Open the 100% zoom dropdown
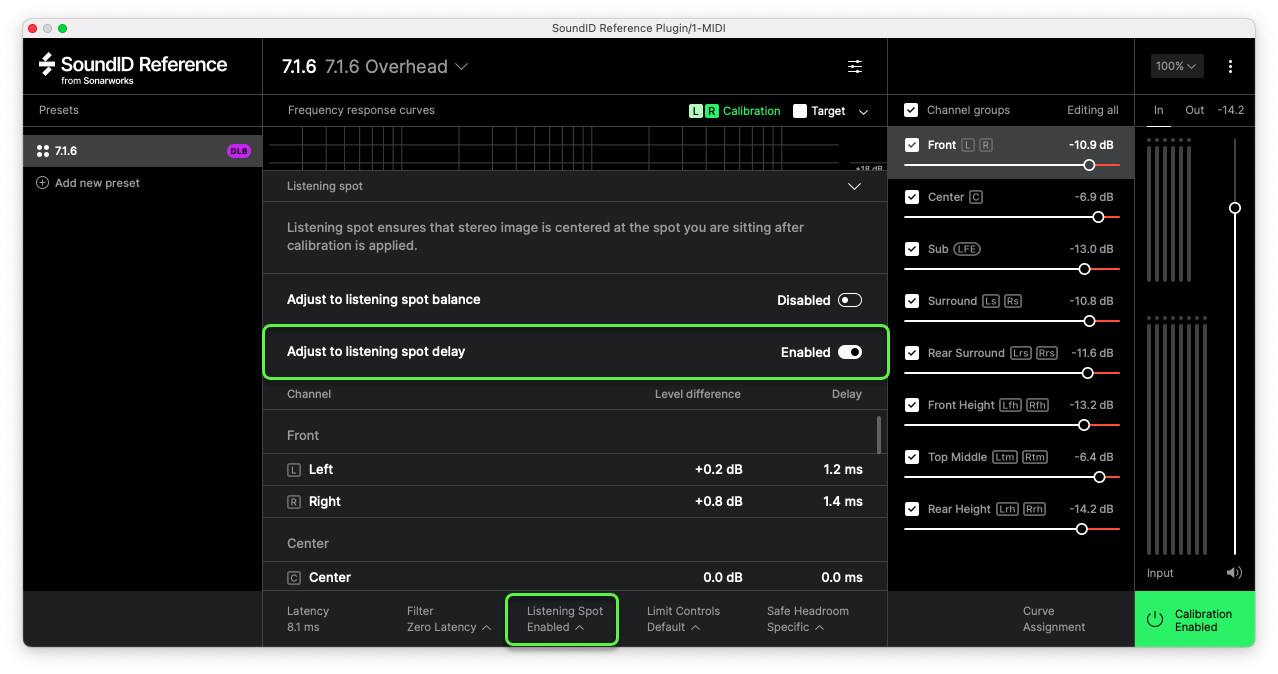1278x674 pixels. (x=1176, y=66)
